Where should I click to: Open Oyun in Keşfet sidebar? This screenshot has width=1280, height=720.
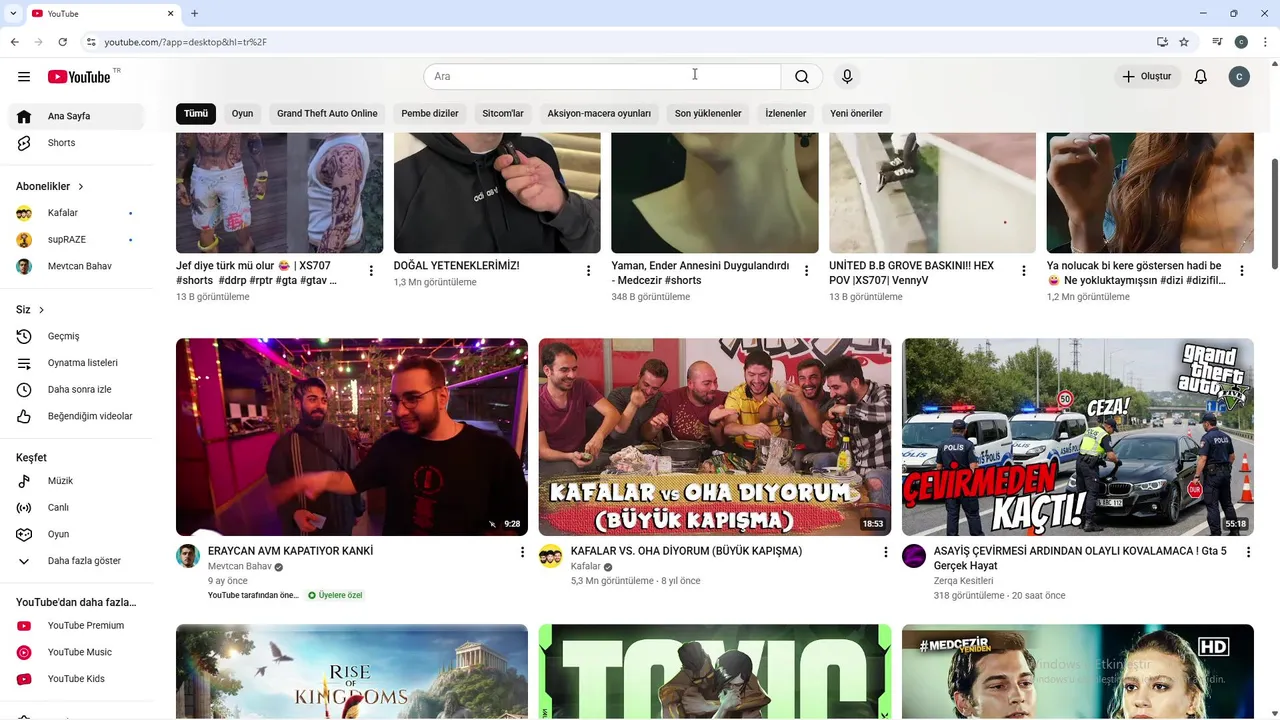tap(76, 534)
